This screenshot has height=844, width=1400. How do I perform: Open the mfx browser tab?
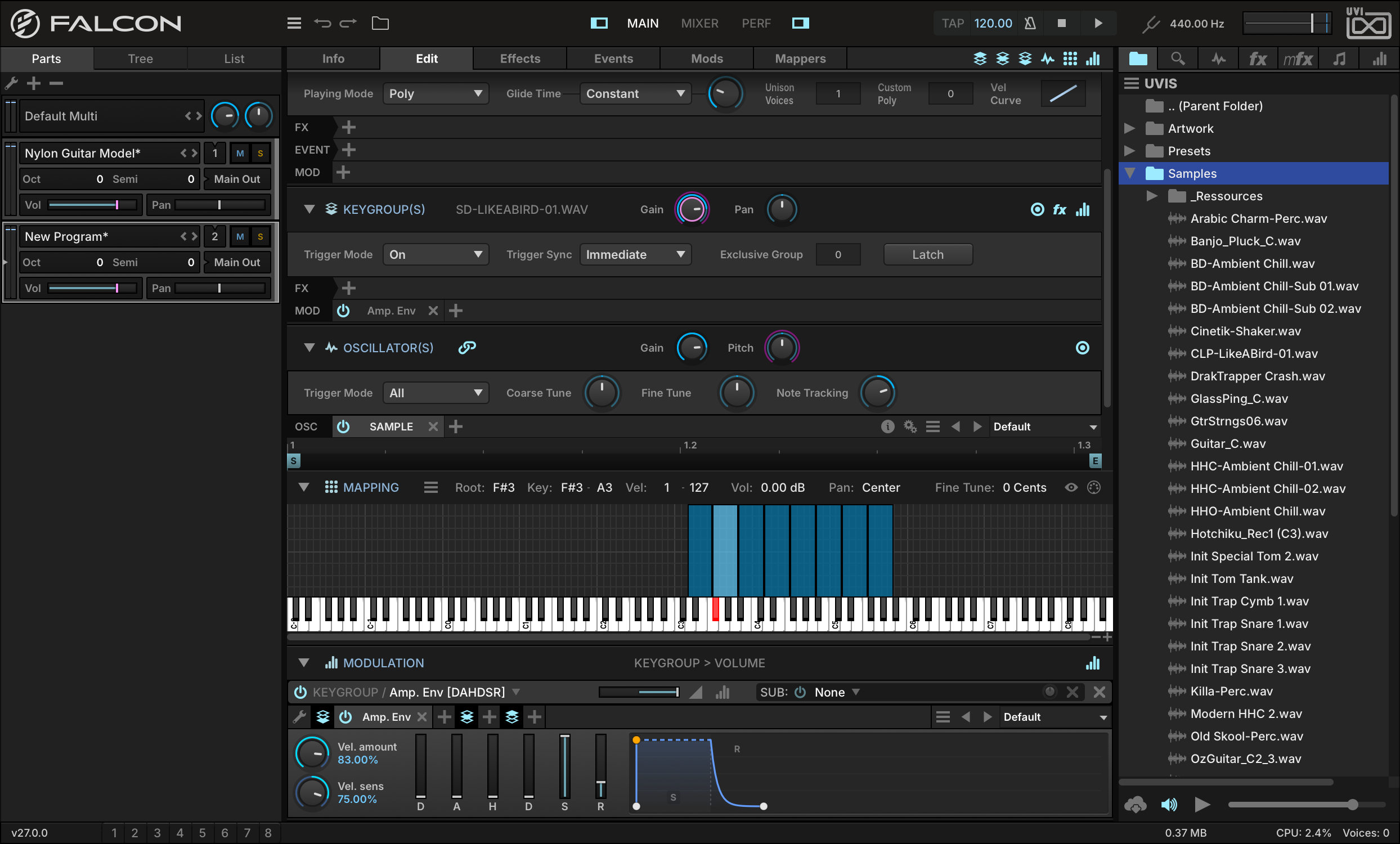pos(1297,59)
